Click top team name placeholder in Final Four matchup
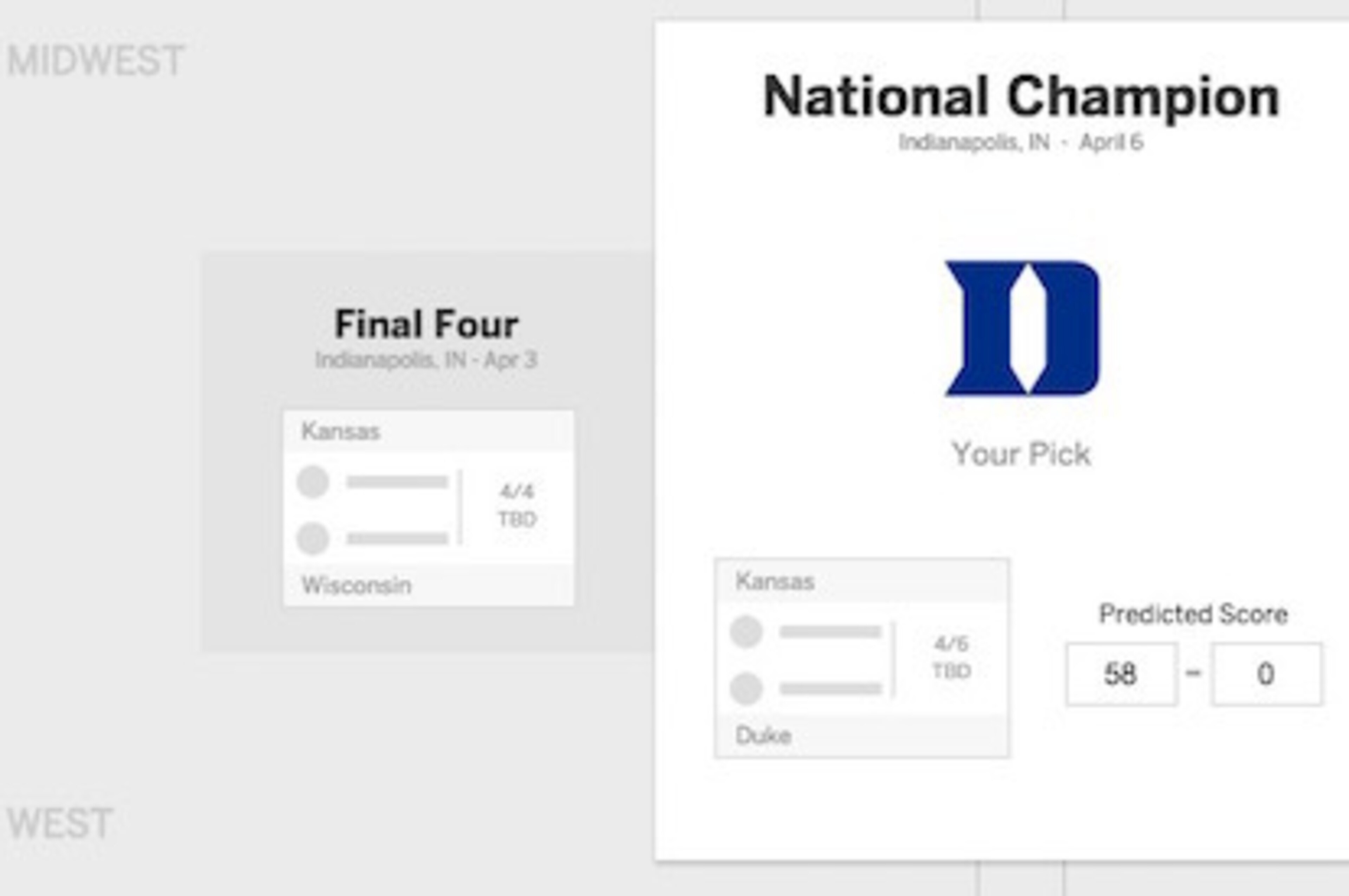 pyautogui.click(x=397, y=482)
